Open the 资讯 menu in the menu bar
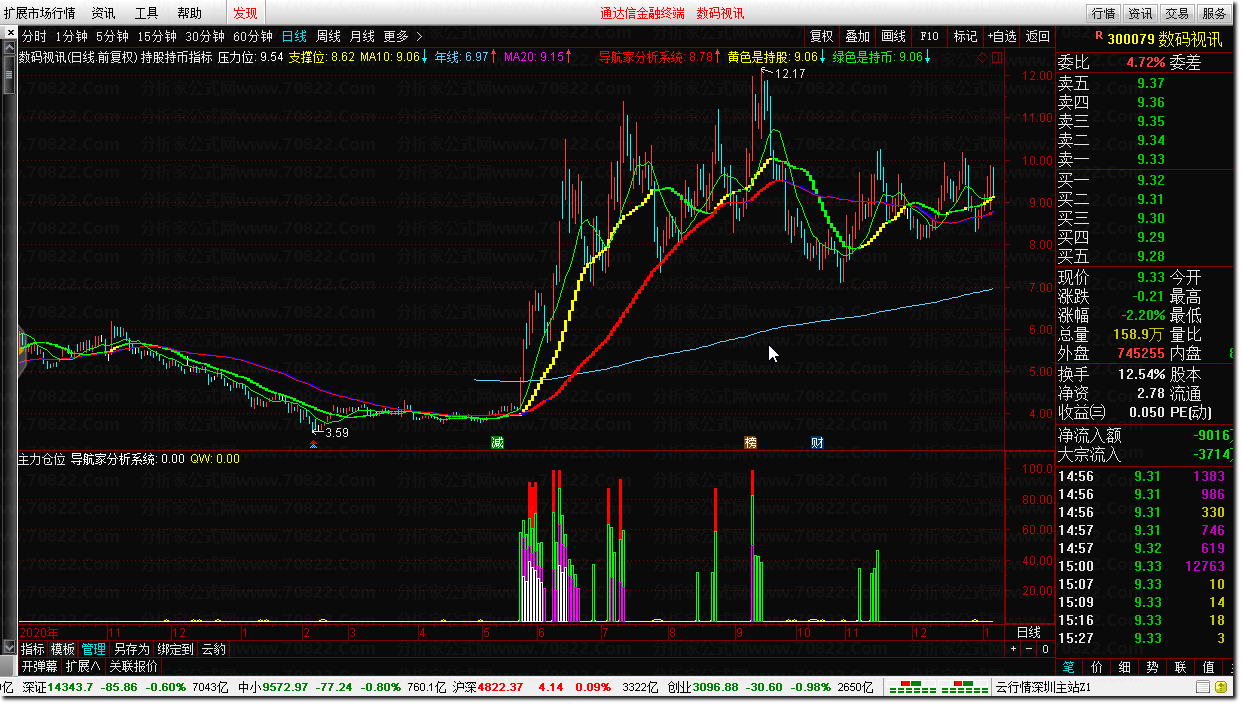Image resolution: width=1242 pixels, height=704 pixels. coord(103,13)
